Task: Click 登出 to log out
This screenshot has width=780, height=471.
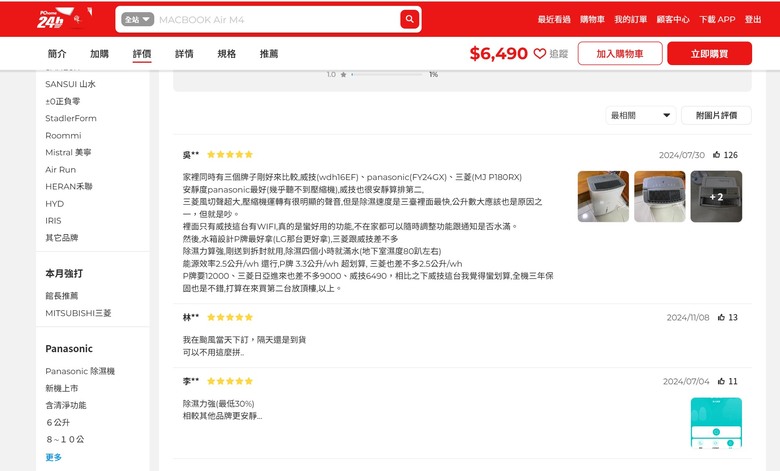Action: tap(753, 19)
